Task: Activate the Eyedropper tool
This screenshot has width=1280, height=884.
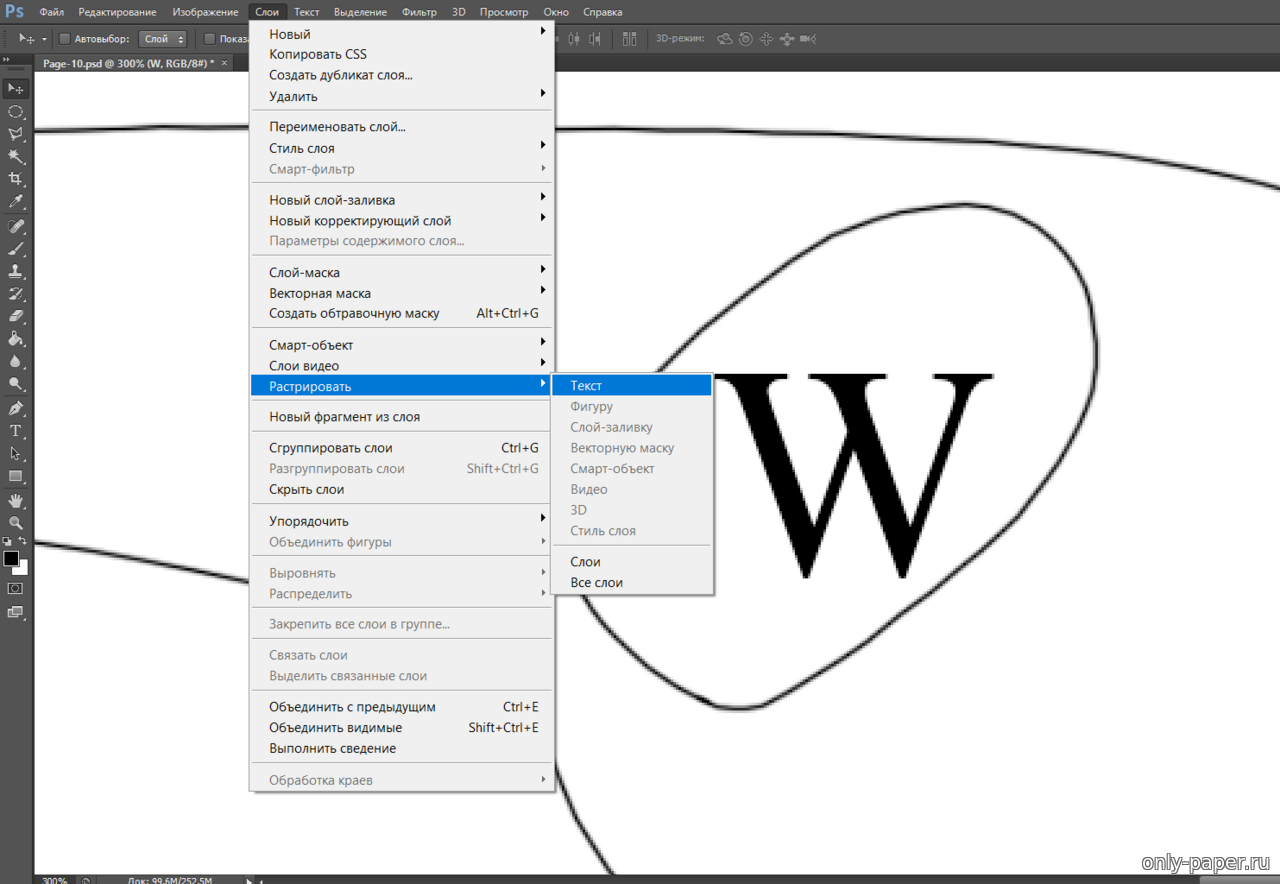Action: (16, 202)
